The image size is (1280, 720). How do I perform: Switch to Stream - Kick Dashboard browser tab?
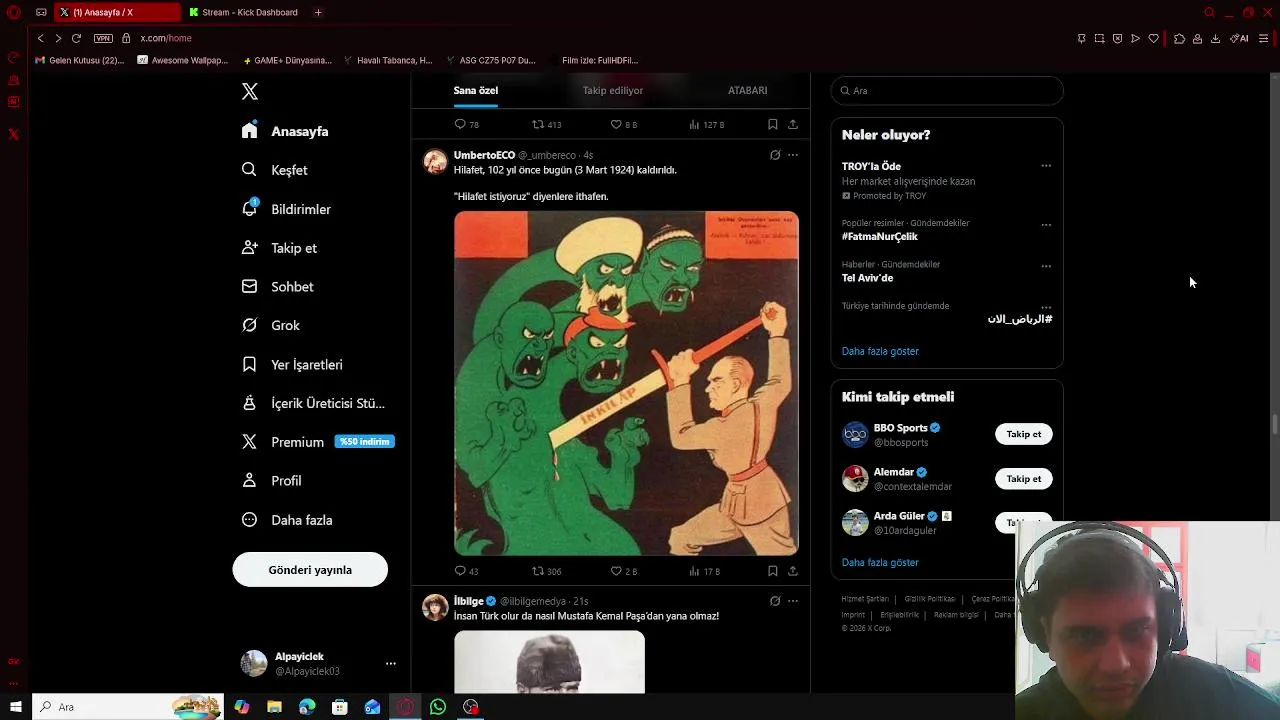point(242,12)
